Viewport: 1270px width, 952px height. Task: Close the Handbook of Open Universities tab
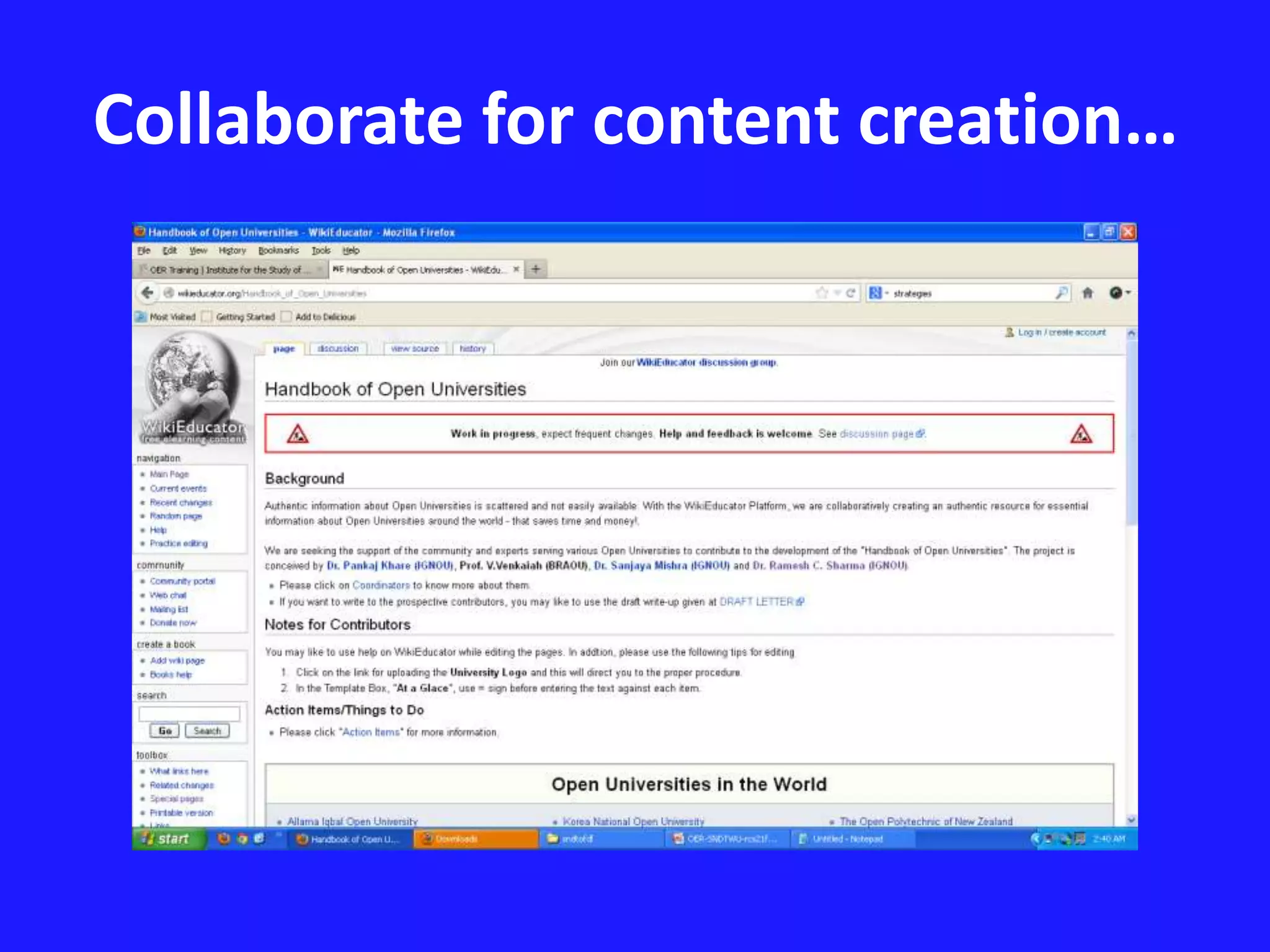[516, 269]
